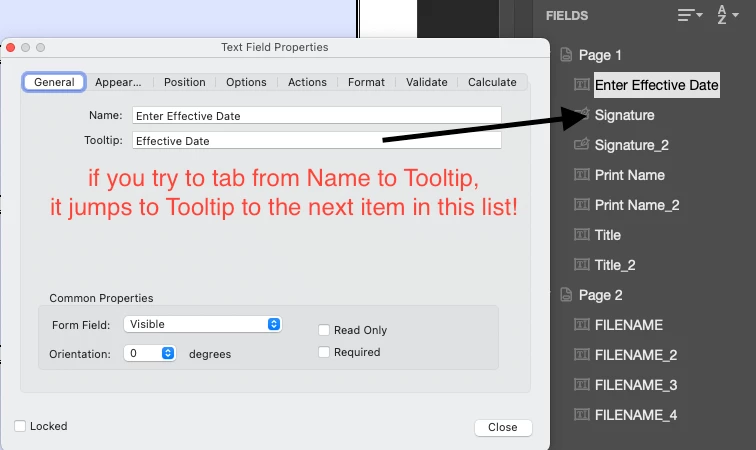
Task: Click text field icon beside FILENAME
Action: [581, 324]
